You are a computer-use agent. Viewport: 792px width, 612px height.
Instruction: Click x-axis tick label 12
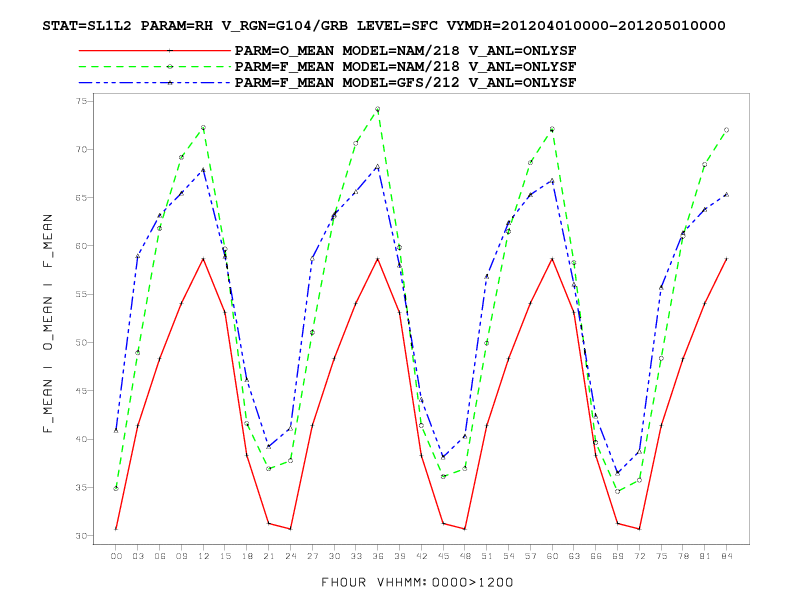pyautogui.click(x=203, y=556)
